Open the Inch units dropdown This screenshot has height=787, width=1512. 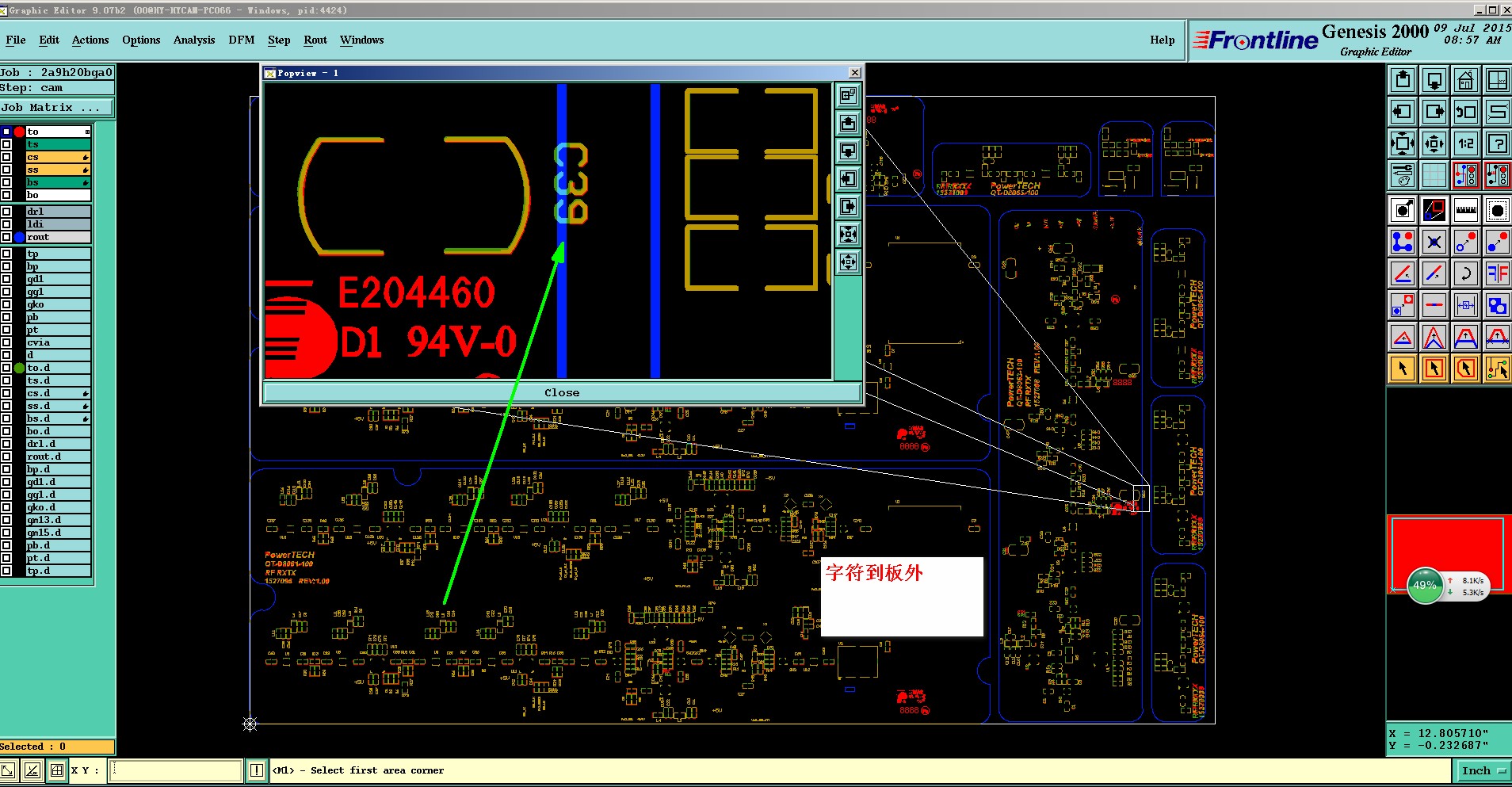(1483, 770)
